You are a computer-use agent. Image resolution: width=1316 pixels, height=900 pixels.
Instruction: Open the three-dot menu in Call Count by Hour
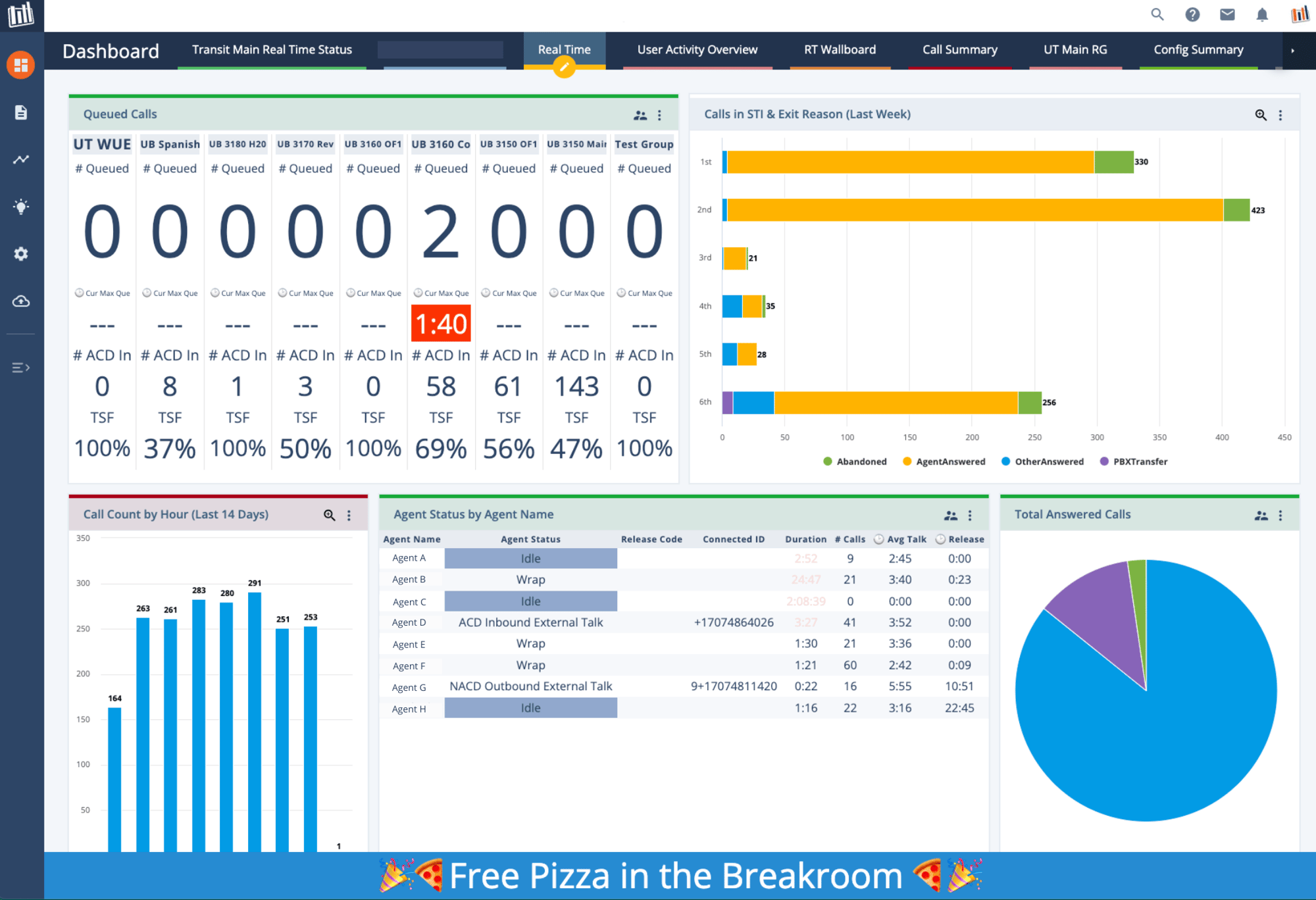(x=349, y=515)
